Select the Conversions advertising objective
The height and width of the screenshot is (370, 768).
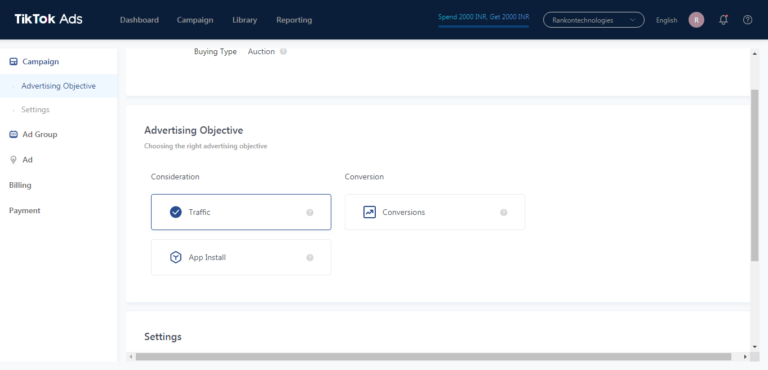coord(435,212)
